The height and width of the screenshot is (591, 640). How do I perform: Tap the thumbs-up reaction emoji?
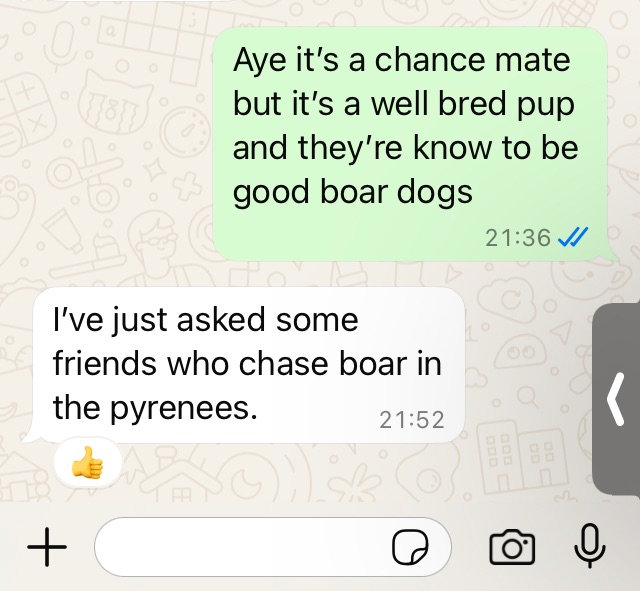87,462
